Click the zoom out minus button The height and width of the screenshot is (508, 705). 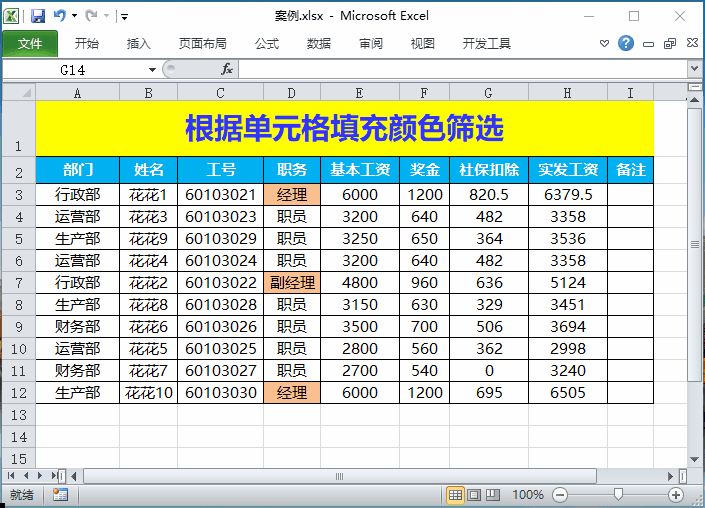point(560,495)
